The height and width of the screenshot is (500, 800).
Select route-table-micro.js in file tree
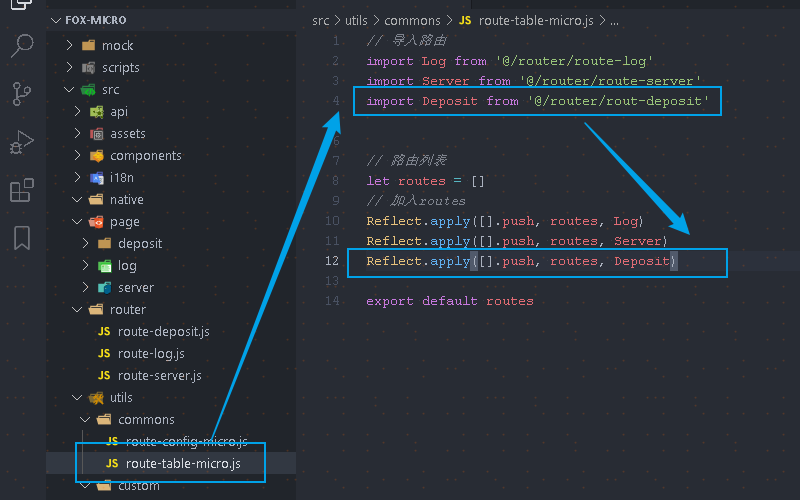point(182,464)
